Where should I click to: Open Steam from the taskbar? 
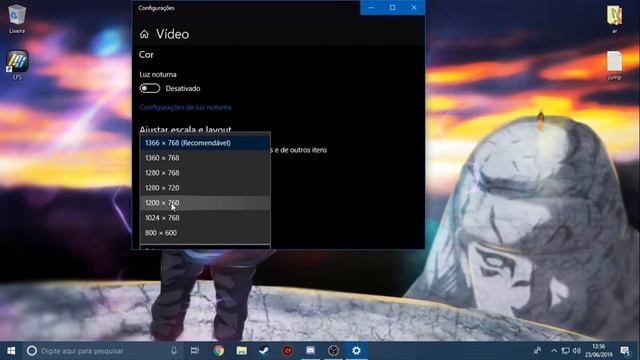click(264, 351)
